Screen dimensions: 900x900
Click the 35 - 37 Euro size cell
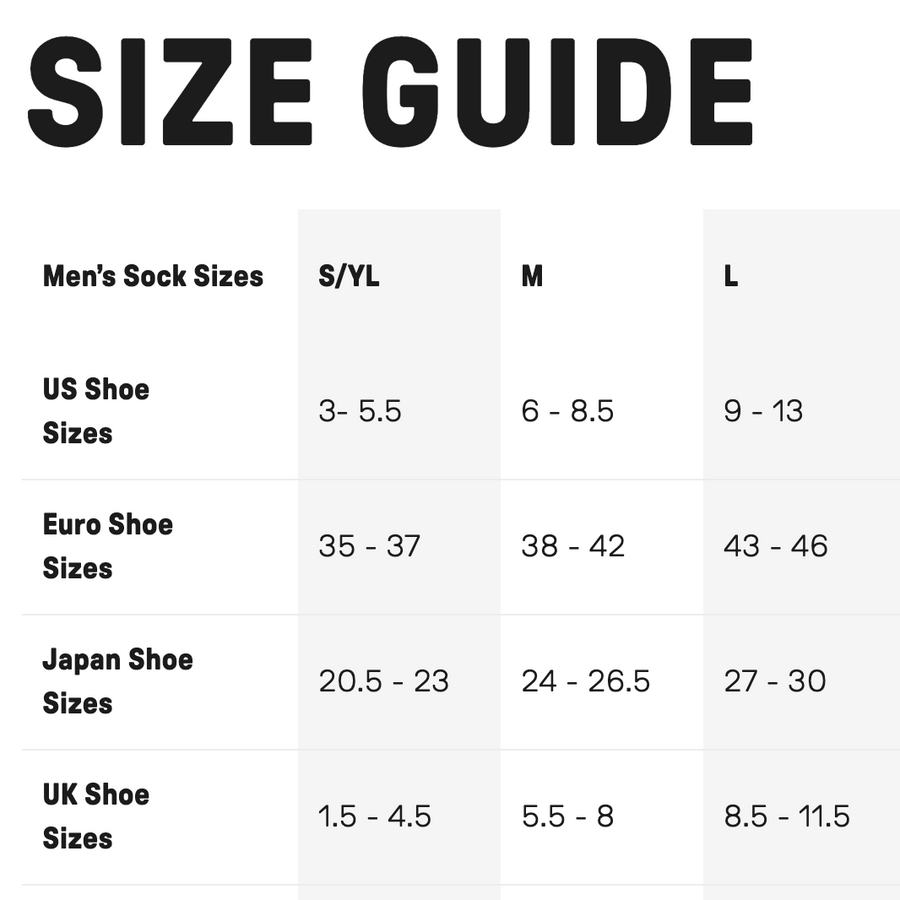click(370, 546)
